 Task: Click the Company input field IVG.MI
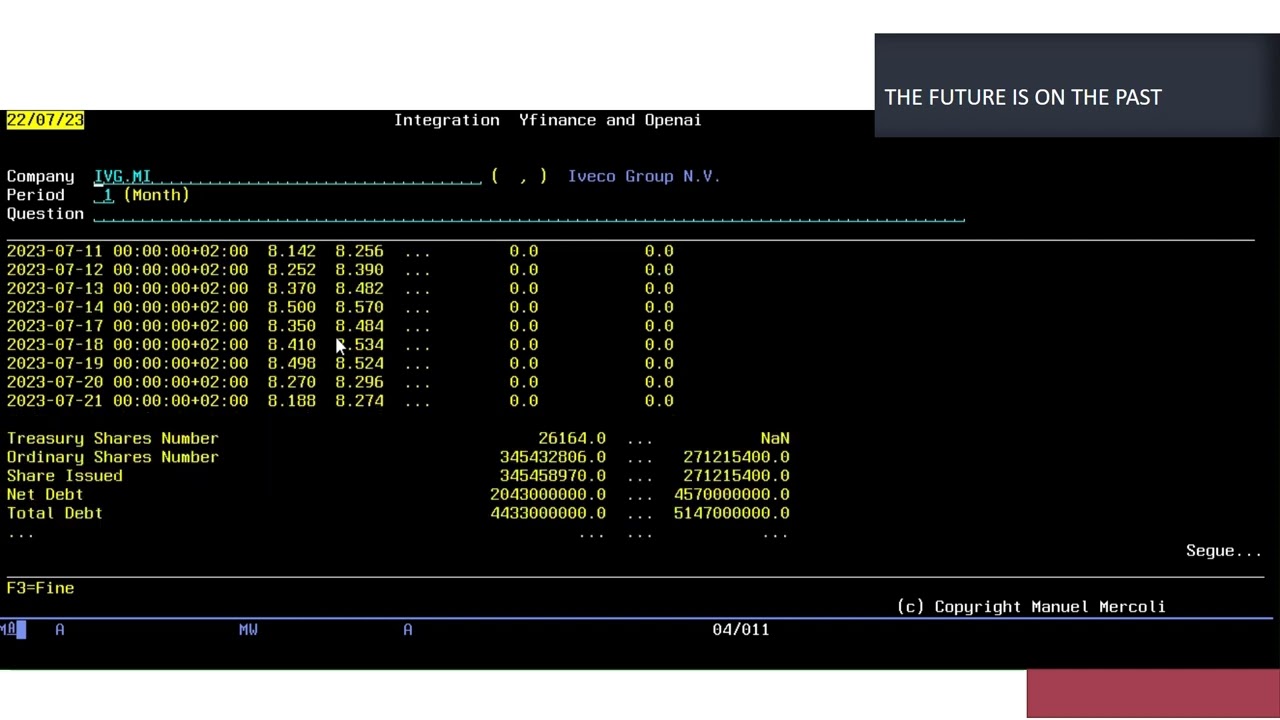(x=288, y=176)
